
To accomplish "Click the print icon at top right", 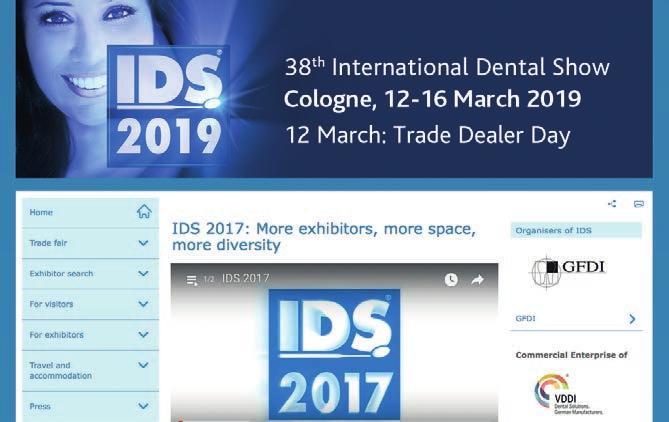I will [x=639, y=204].
